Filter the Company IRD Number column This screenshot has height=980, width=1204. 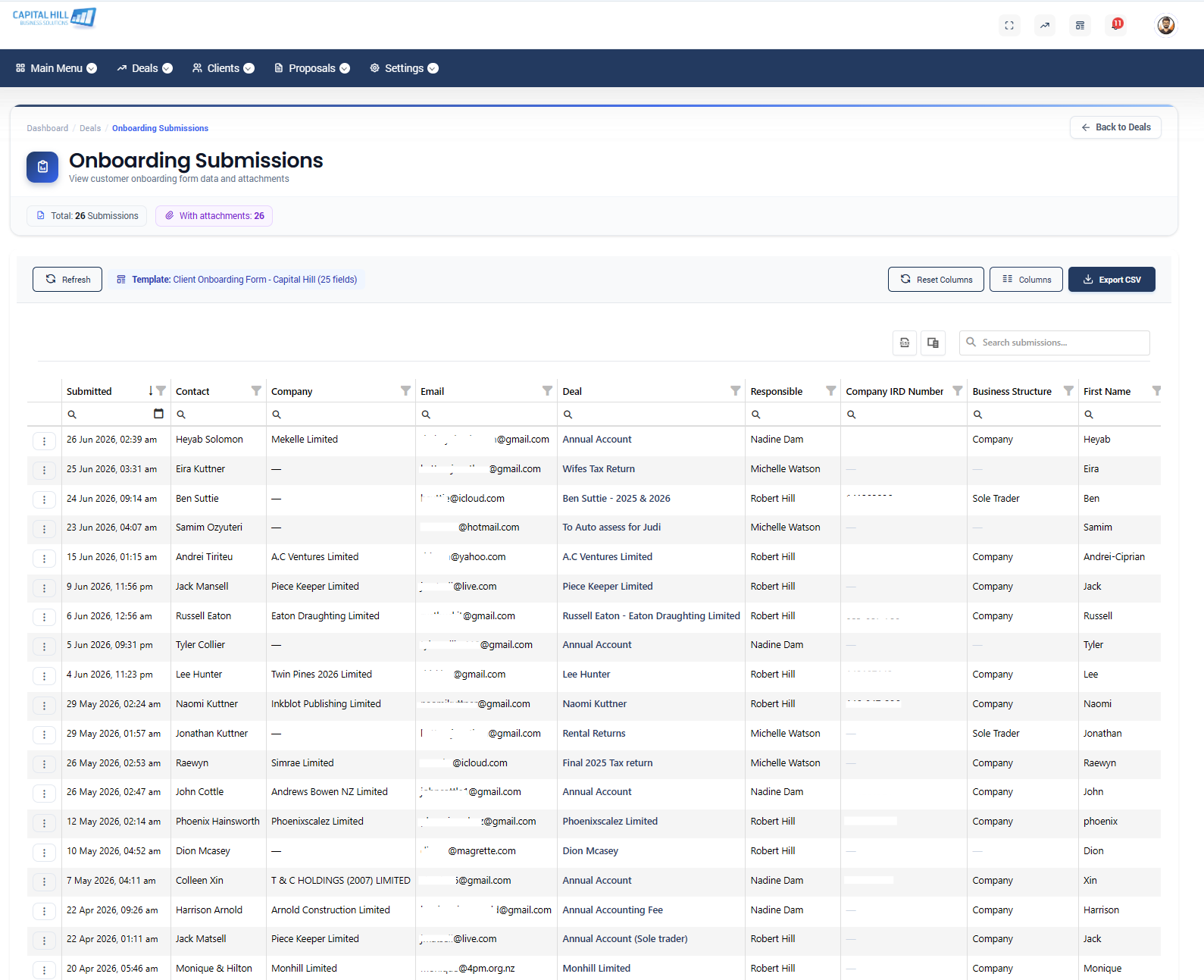click(x=957, y=391)
